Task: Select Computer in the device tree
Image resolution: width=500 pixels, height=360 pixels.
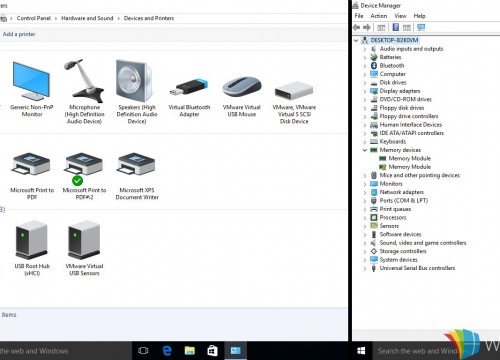Action: pos(393,74)
